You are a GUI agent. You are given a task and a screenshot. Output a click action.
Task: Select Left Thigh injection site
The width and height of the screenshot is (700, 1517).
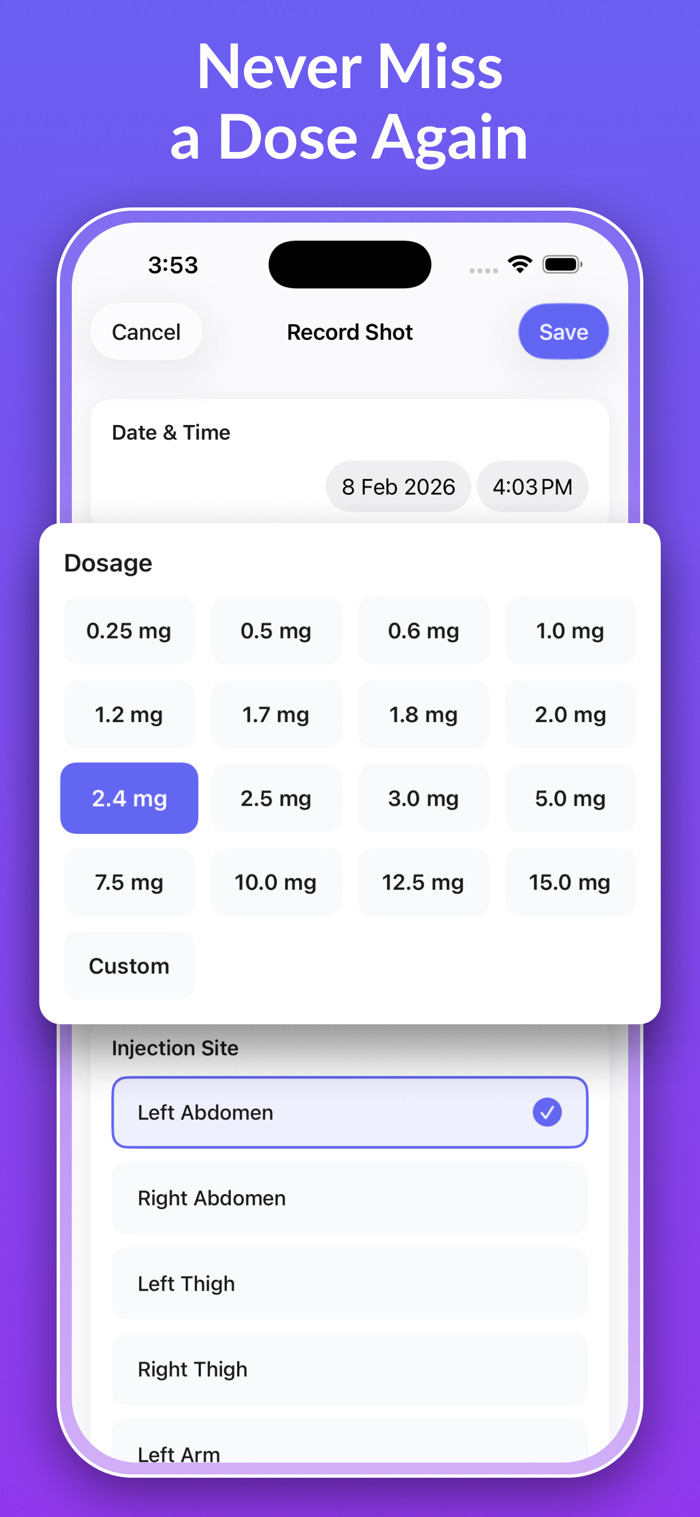tap(349, 1284)
